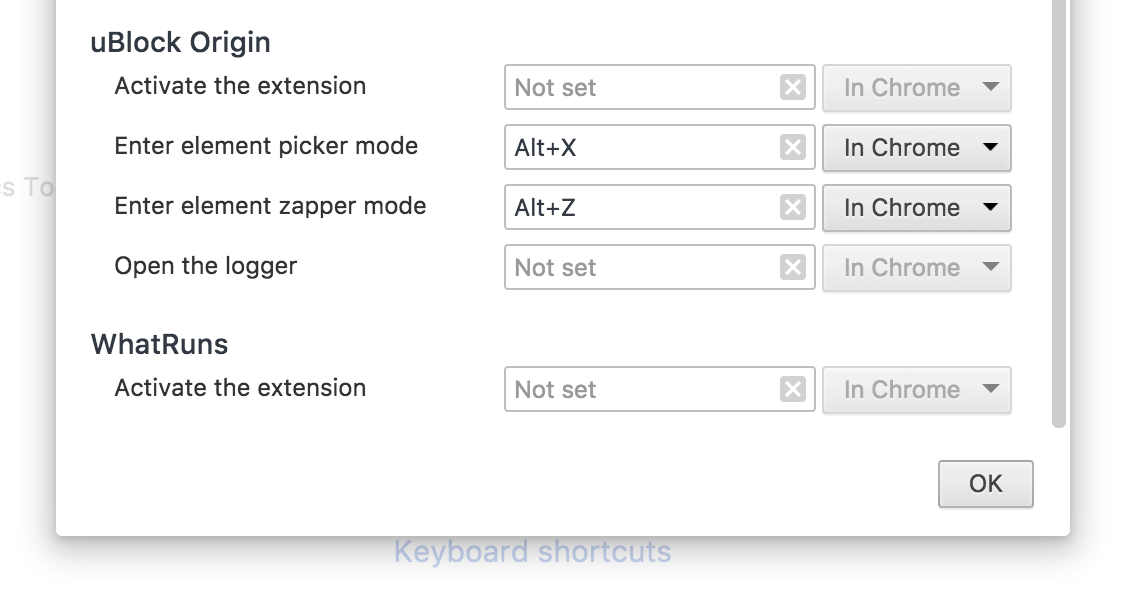
Task: Click the uBlock Origin section heading
Action: coord(180,42)
